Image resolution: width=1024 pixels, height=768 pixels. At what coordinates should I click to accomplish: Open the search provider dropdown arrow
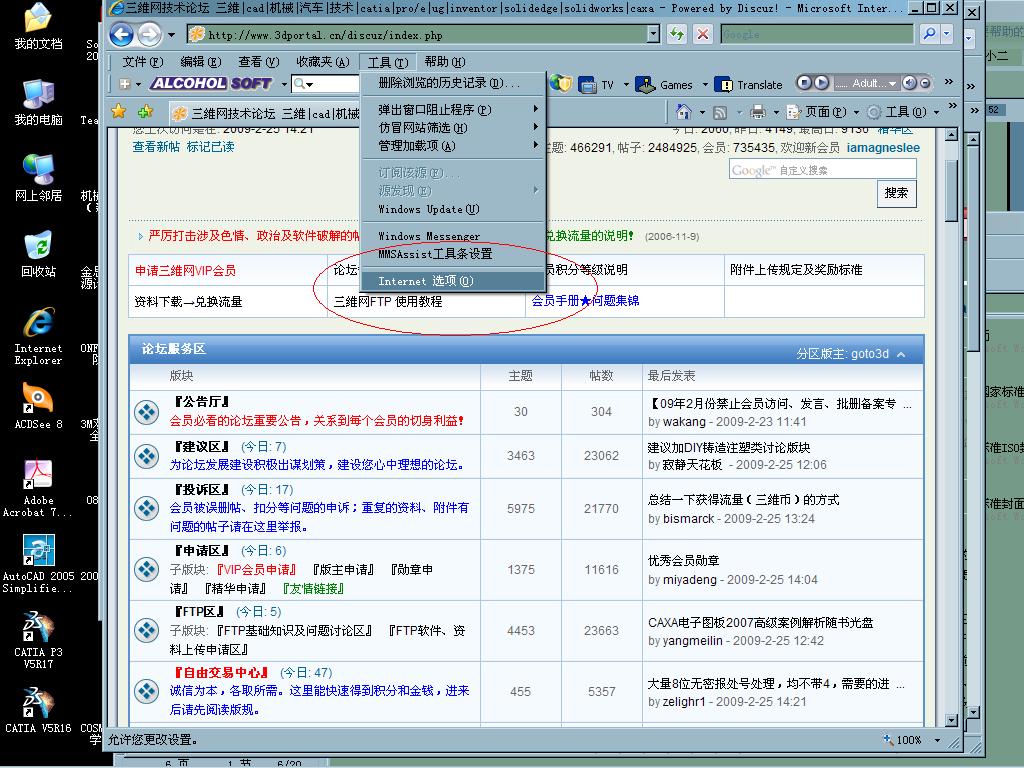click(947, 34)
